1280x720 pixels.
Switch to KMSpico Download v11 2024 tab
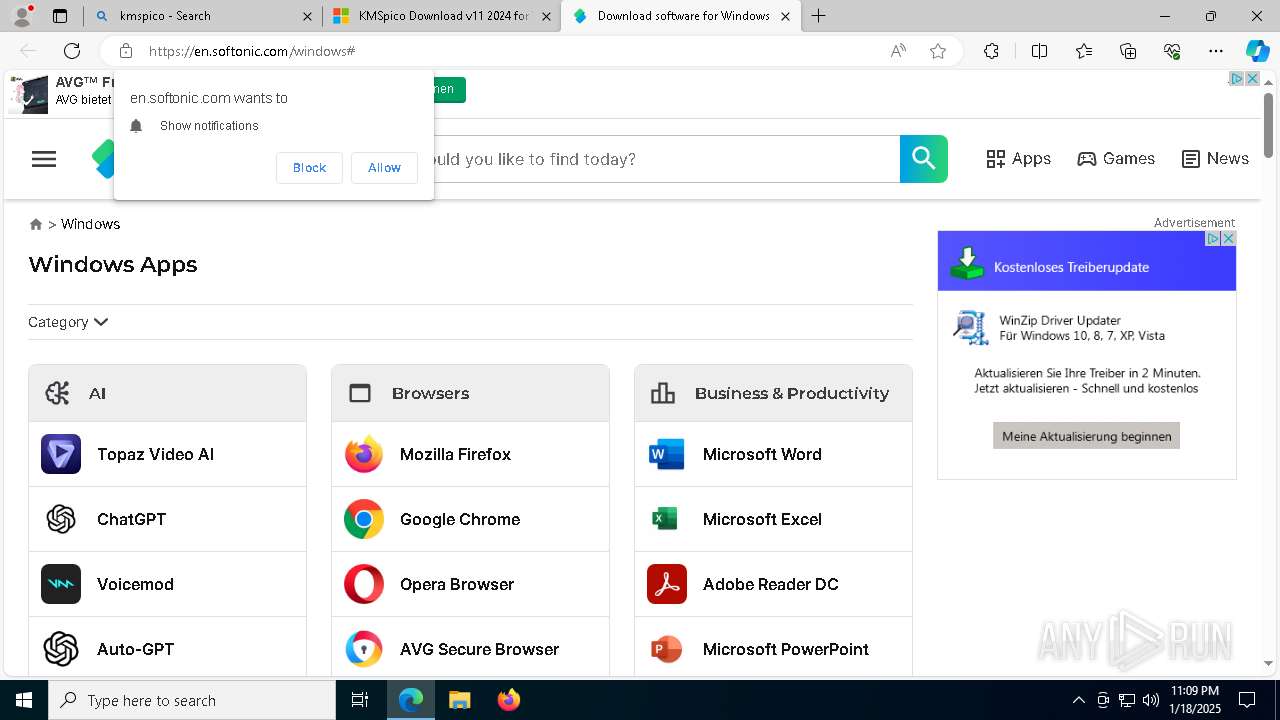click(x=441, y=16)
